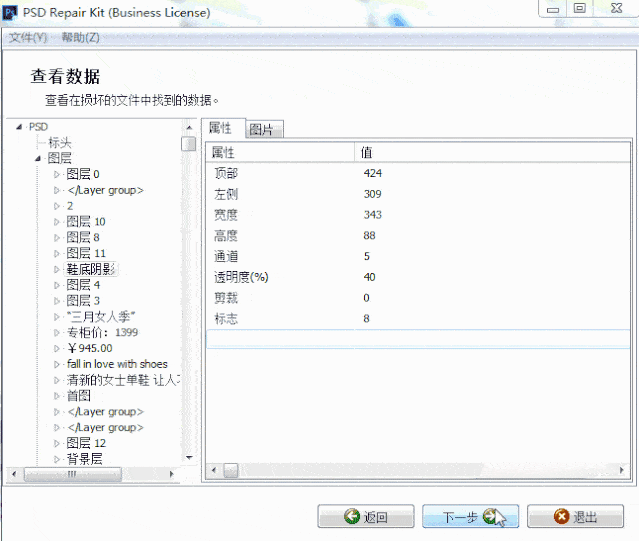Click the 左侧 property row
The width and height of the screenshot is (639, 541).
[x=418, y=194]
